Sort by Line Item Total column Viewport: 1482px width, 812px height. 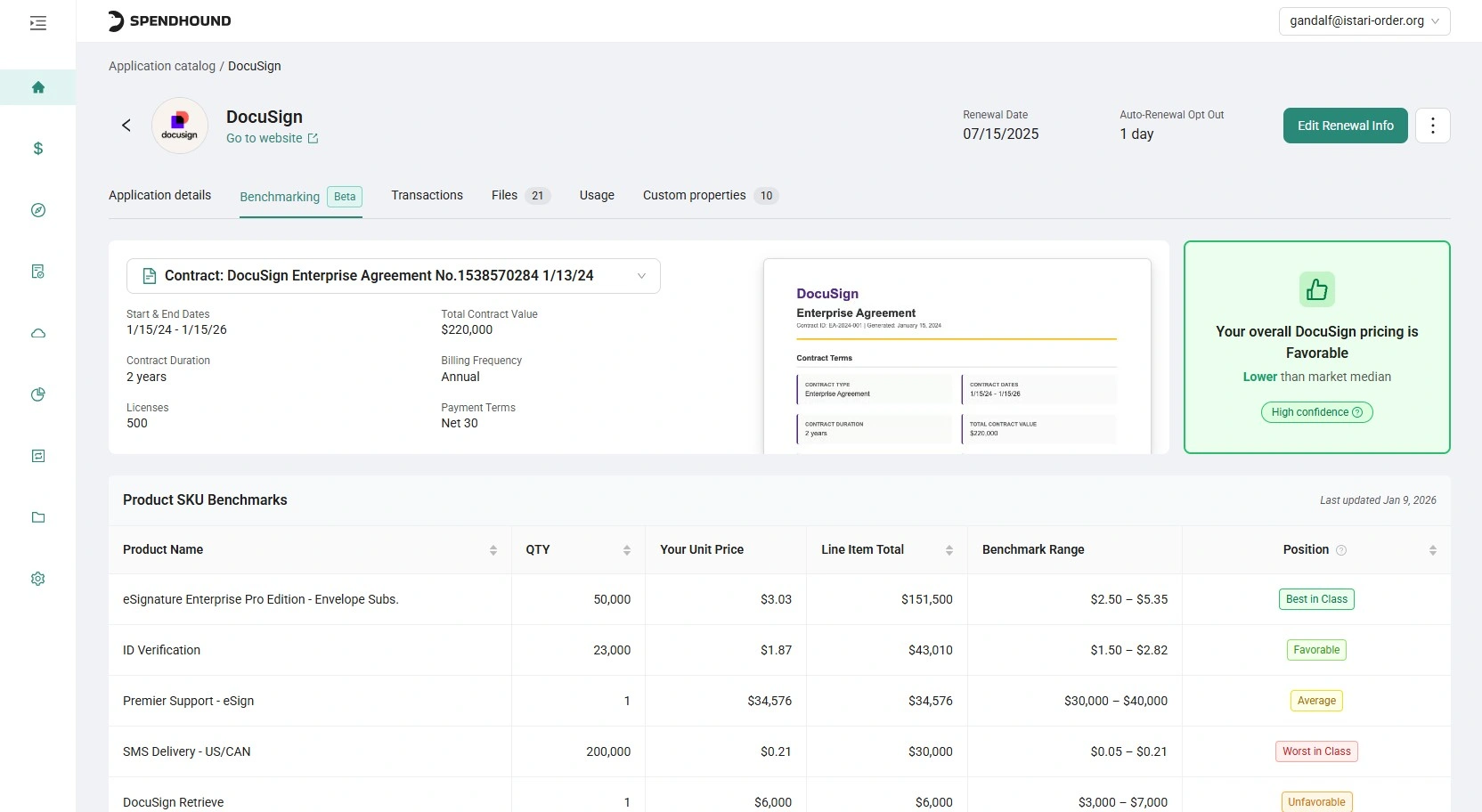(949, 550)
